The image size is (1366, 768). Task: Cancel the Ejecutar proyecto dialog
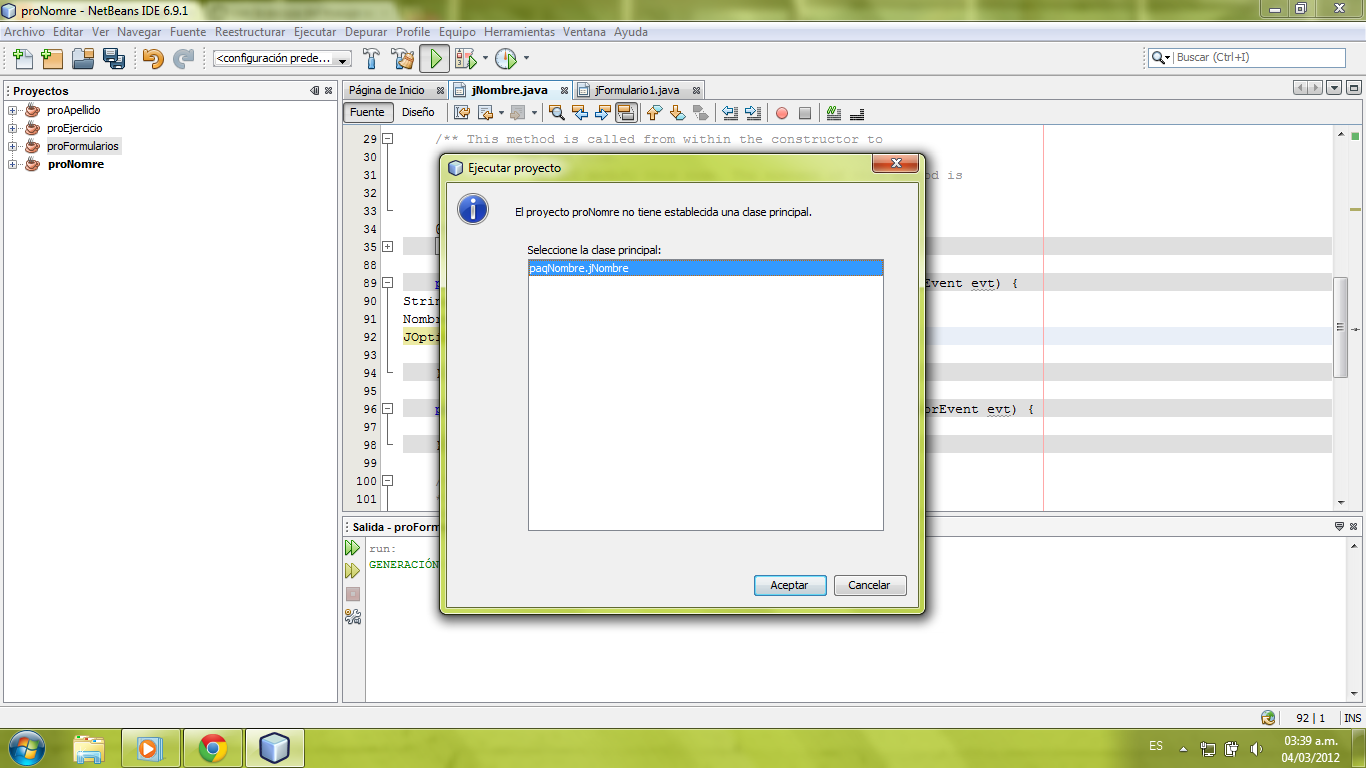869,586
